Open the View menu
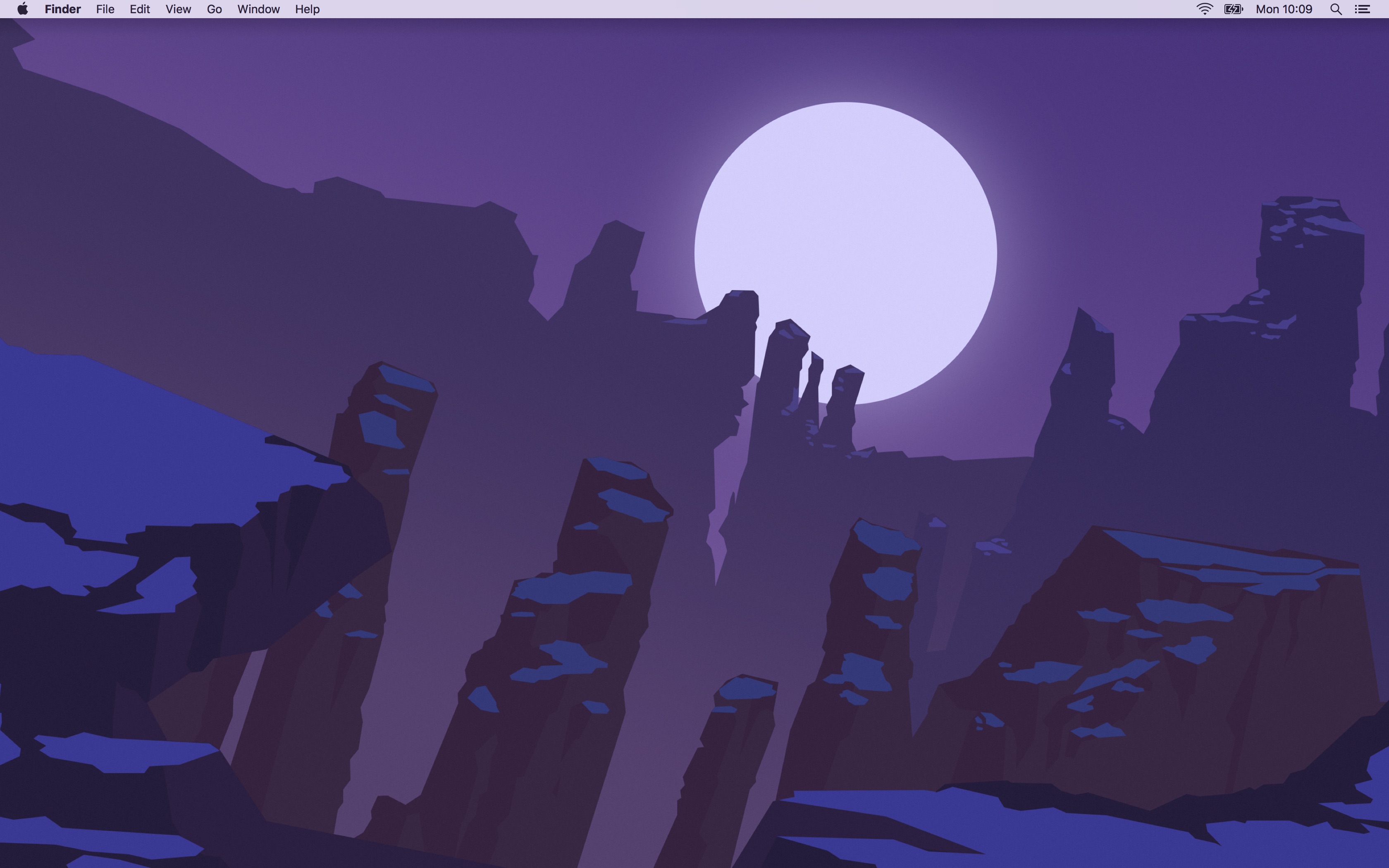Screen dimensions: 1389x868 [178, 9]
